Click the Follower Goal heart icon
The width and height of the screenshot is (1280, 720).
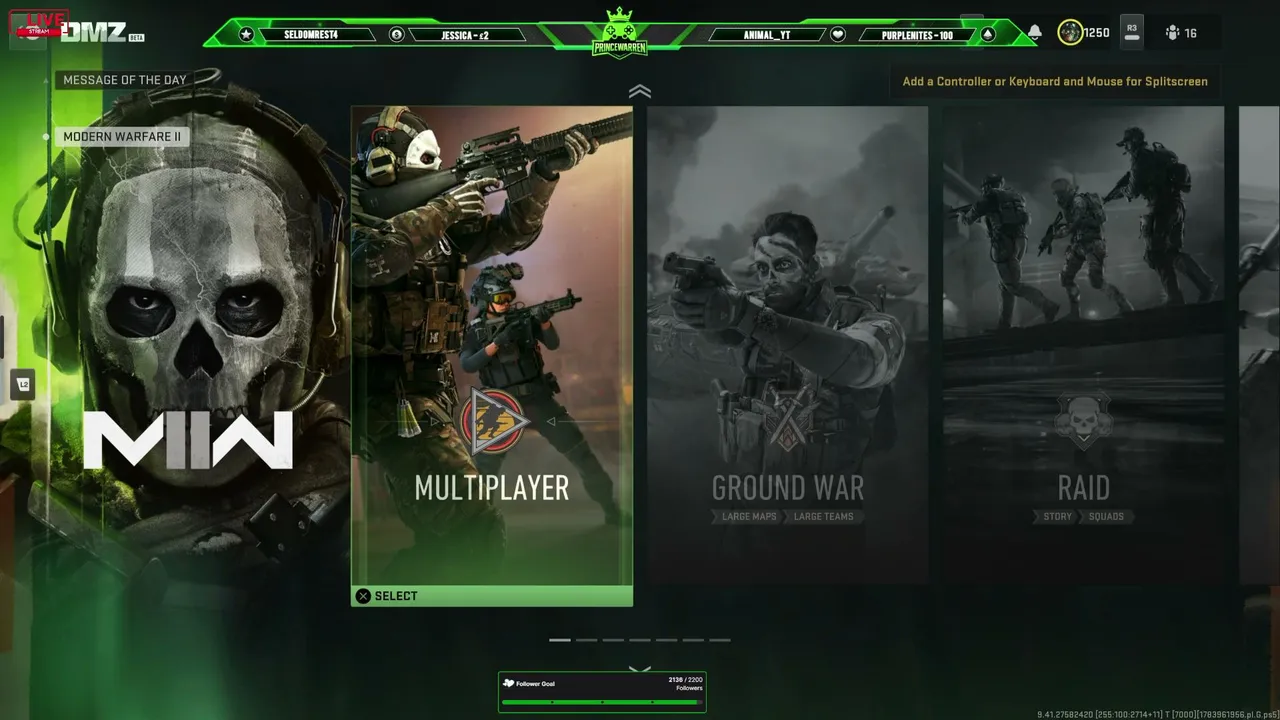tap(509, 684)
